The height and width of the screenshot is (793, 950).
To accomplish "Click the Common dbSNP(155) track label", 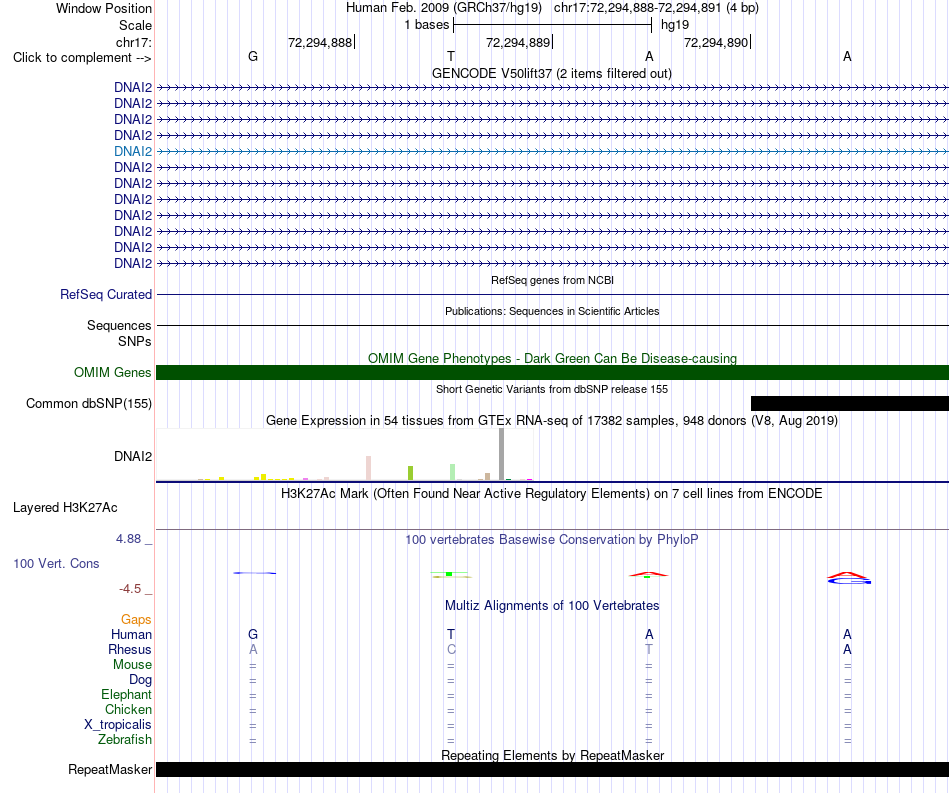I will 89,403.
